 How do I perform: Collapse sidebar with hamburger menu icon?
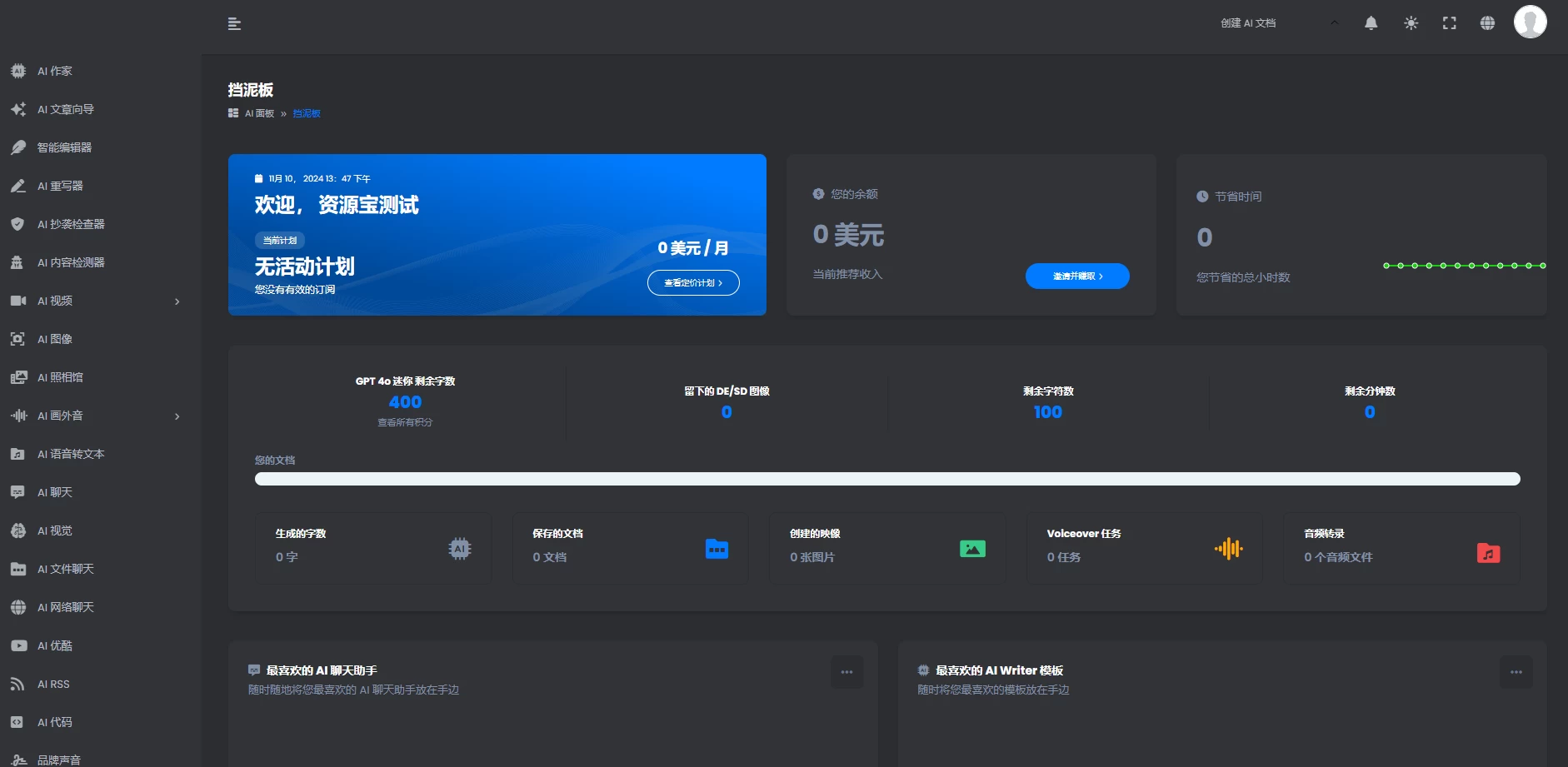point(234,24)
